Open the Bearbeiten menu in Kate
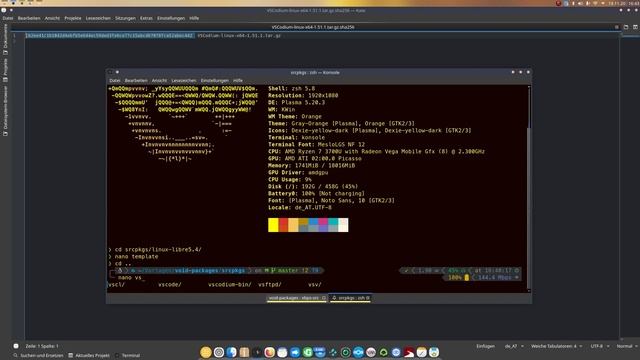The image size is (640, 360). [x=29, y=18]
